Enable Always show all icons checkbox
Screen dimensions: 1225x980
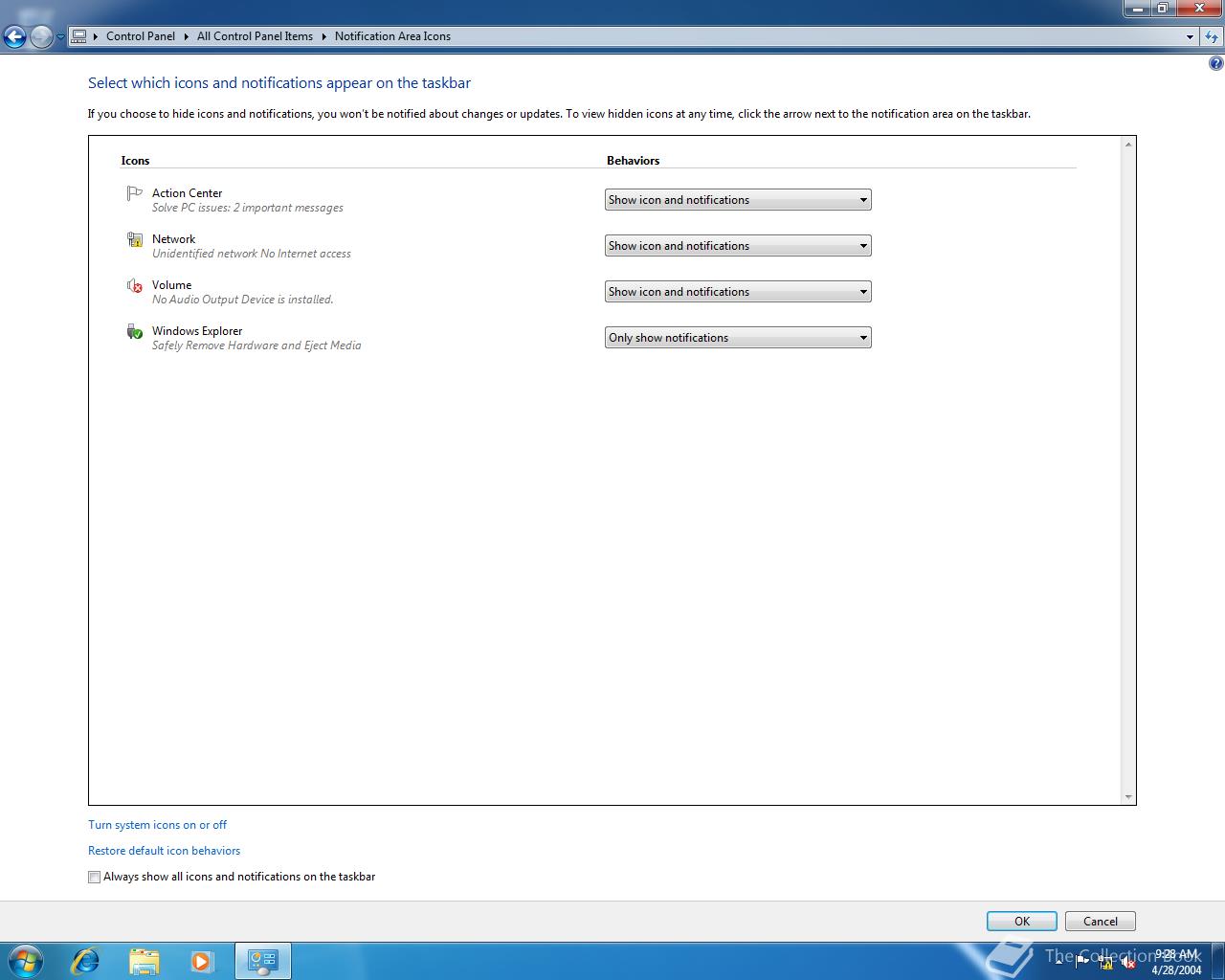[94, 877]
